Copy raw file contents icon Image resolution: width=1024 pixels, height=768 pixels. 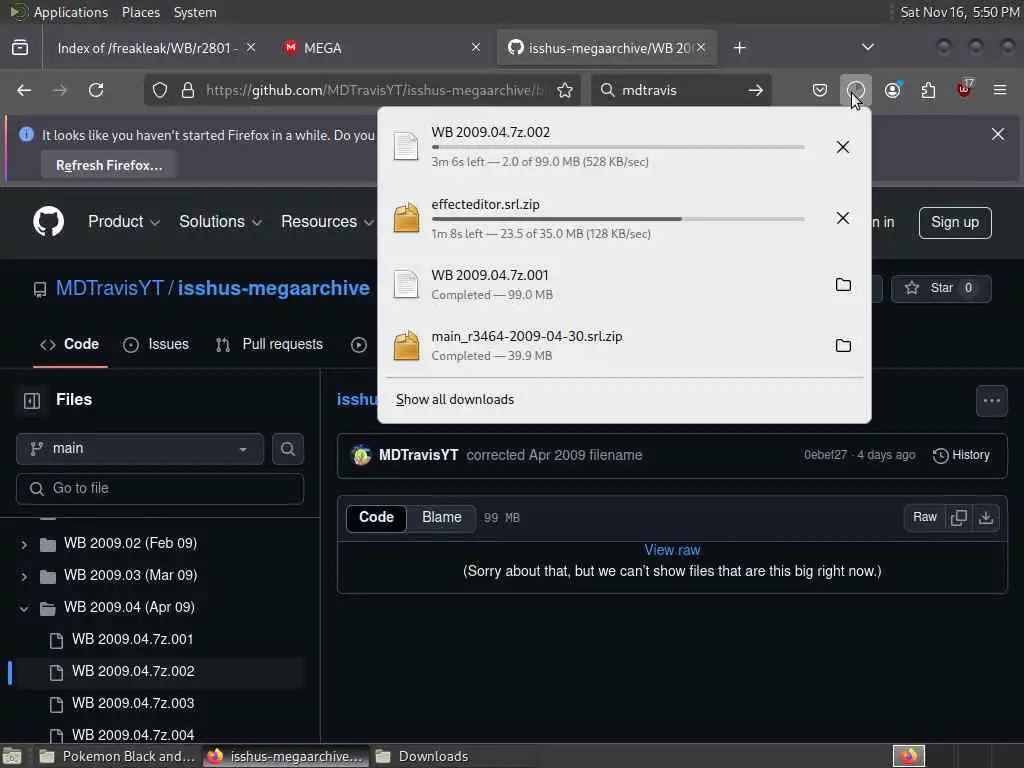959,518
